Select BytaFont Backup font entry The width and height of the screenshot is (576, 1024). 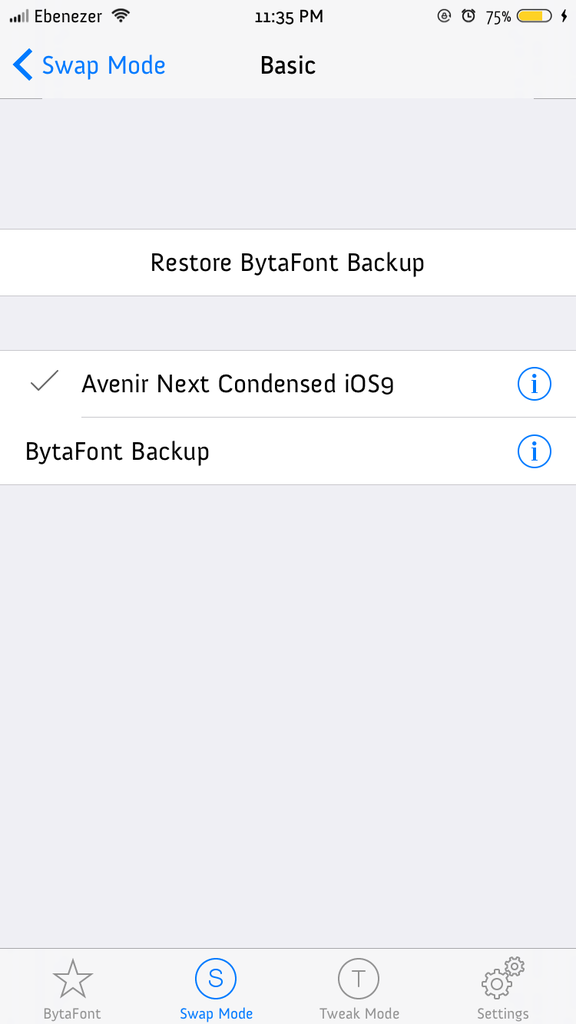288,451
